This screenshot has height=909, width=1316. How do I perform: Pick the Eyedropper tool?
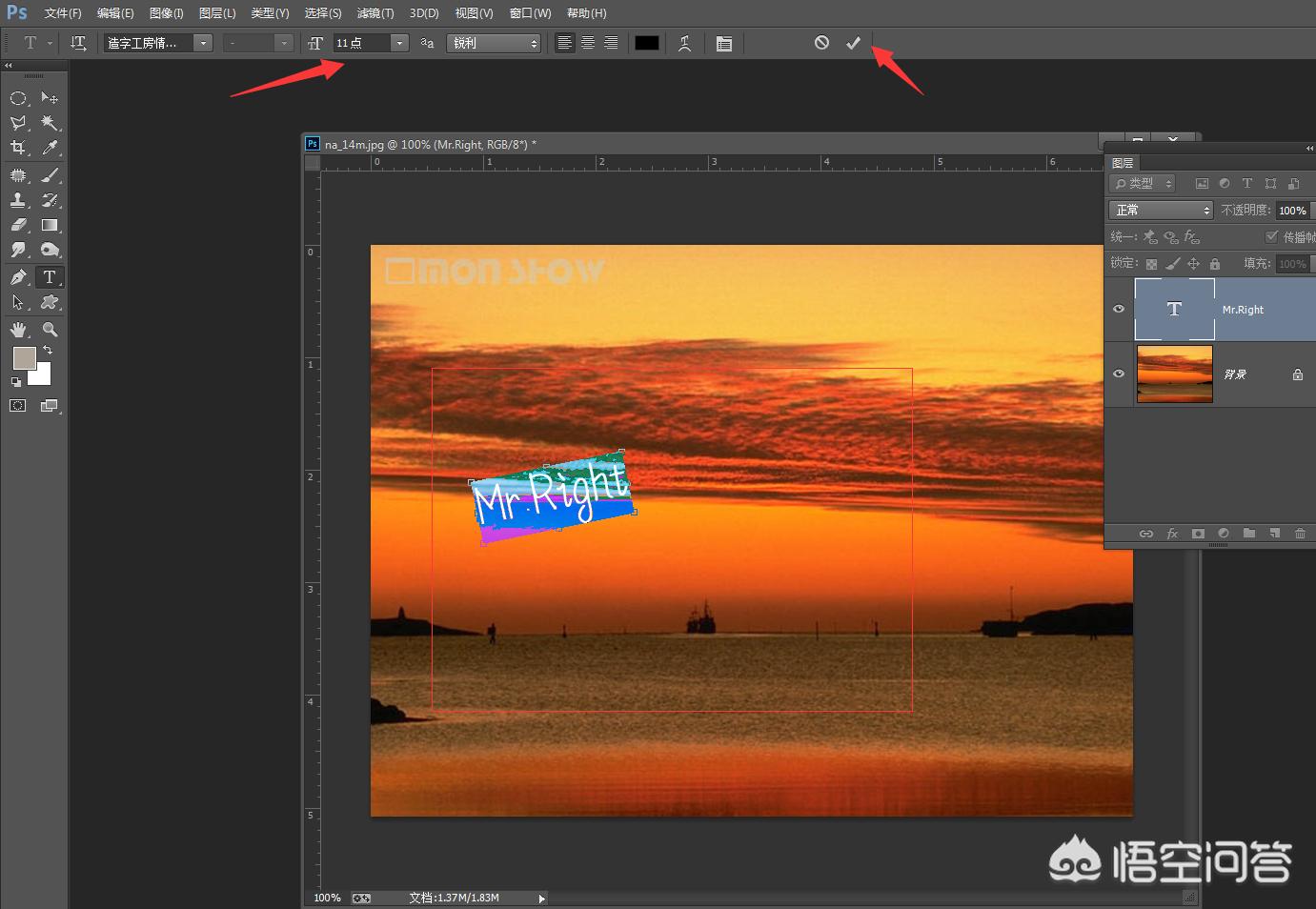(x=50, y=148)
